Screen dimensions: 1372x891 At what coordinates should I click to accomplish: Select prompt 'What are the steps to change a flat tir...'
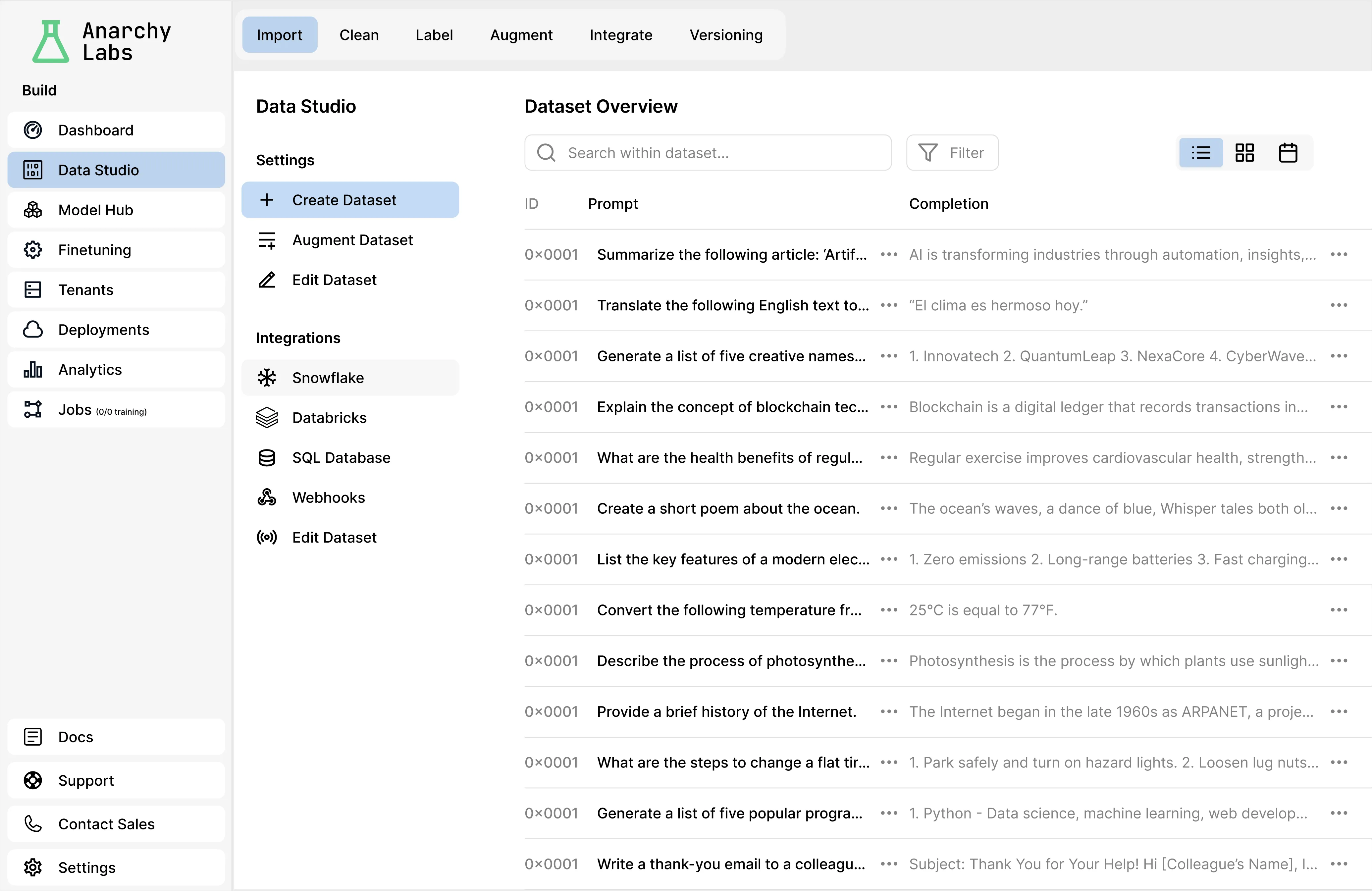pyautogui.click(x=733, y=762)
